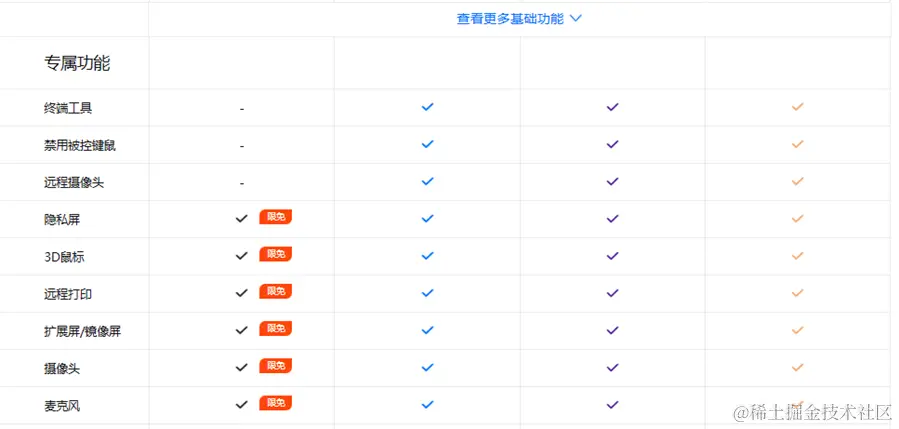Click blue checkmark in 麦克风 row
Image resolution: width=899 pixels, height=429 pixels.
pyautogui.click(x=427, y=404)
